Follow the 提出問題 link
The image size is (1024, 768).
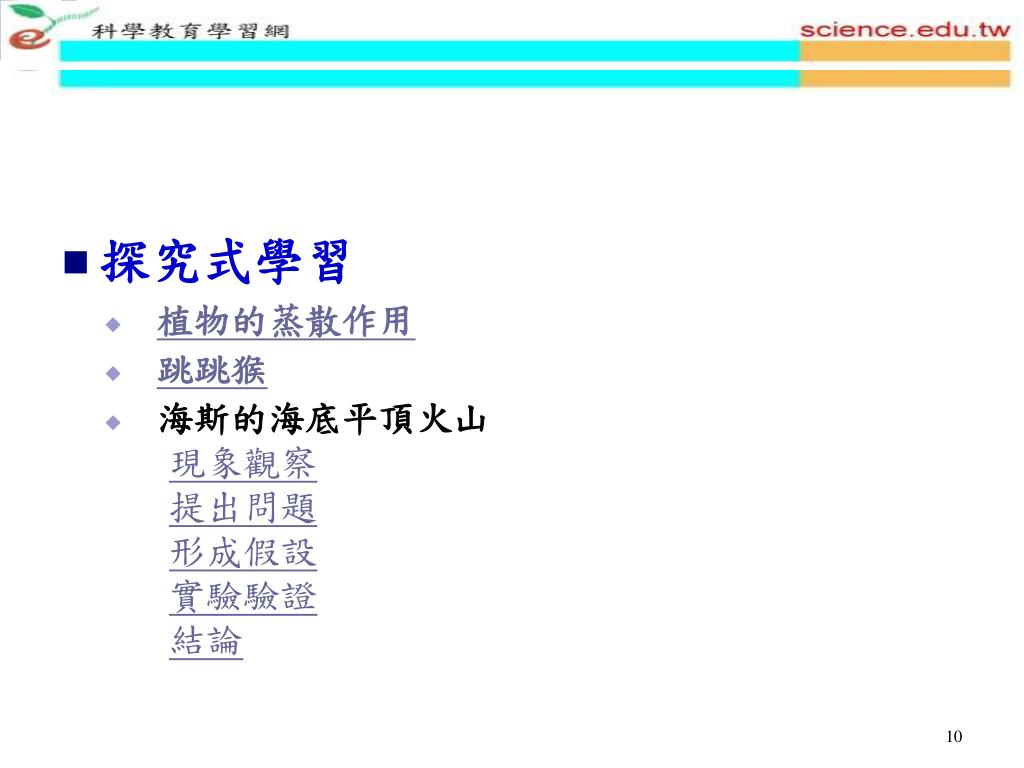pyautogui.click(x=243, y=508)
